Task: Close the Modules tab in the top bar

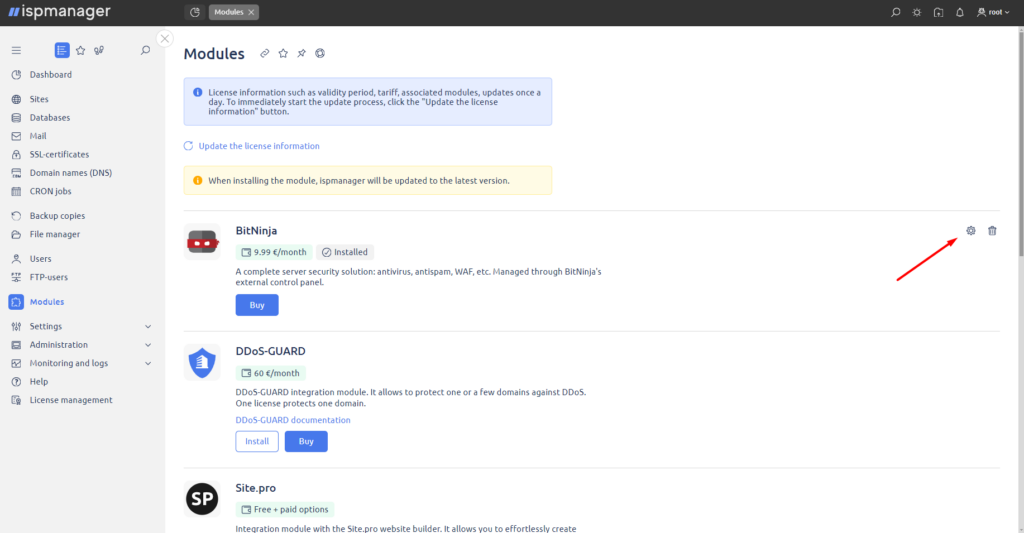Action: (x=251, y=12)
